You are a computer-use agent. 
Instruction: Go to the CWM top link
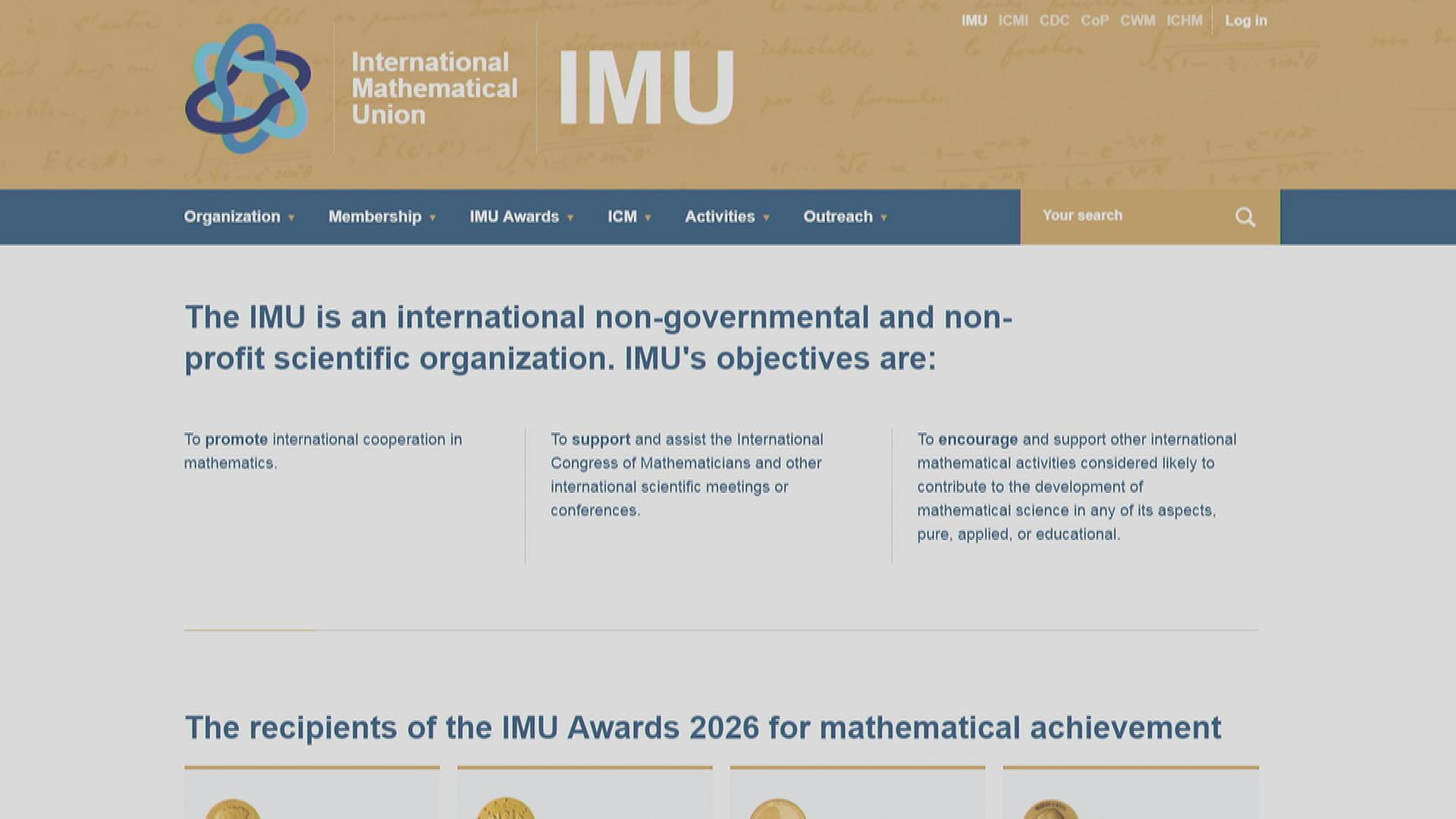(x=1137, y=20)
